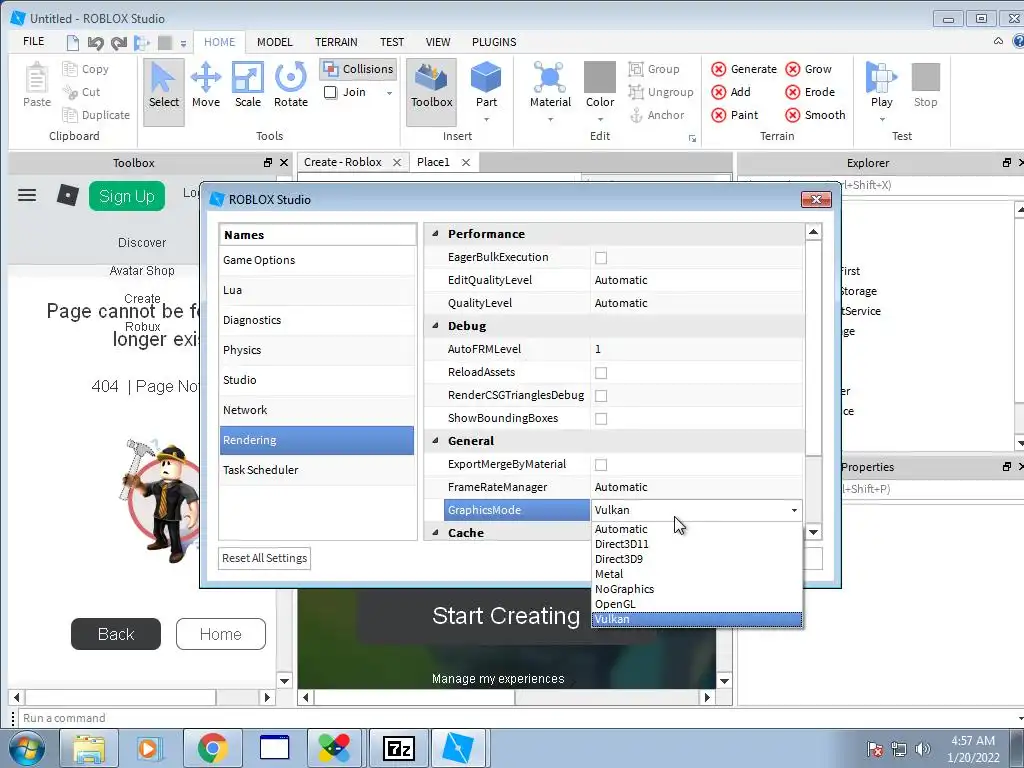Open the Color dropdown arrow

tap(600, 120)
